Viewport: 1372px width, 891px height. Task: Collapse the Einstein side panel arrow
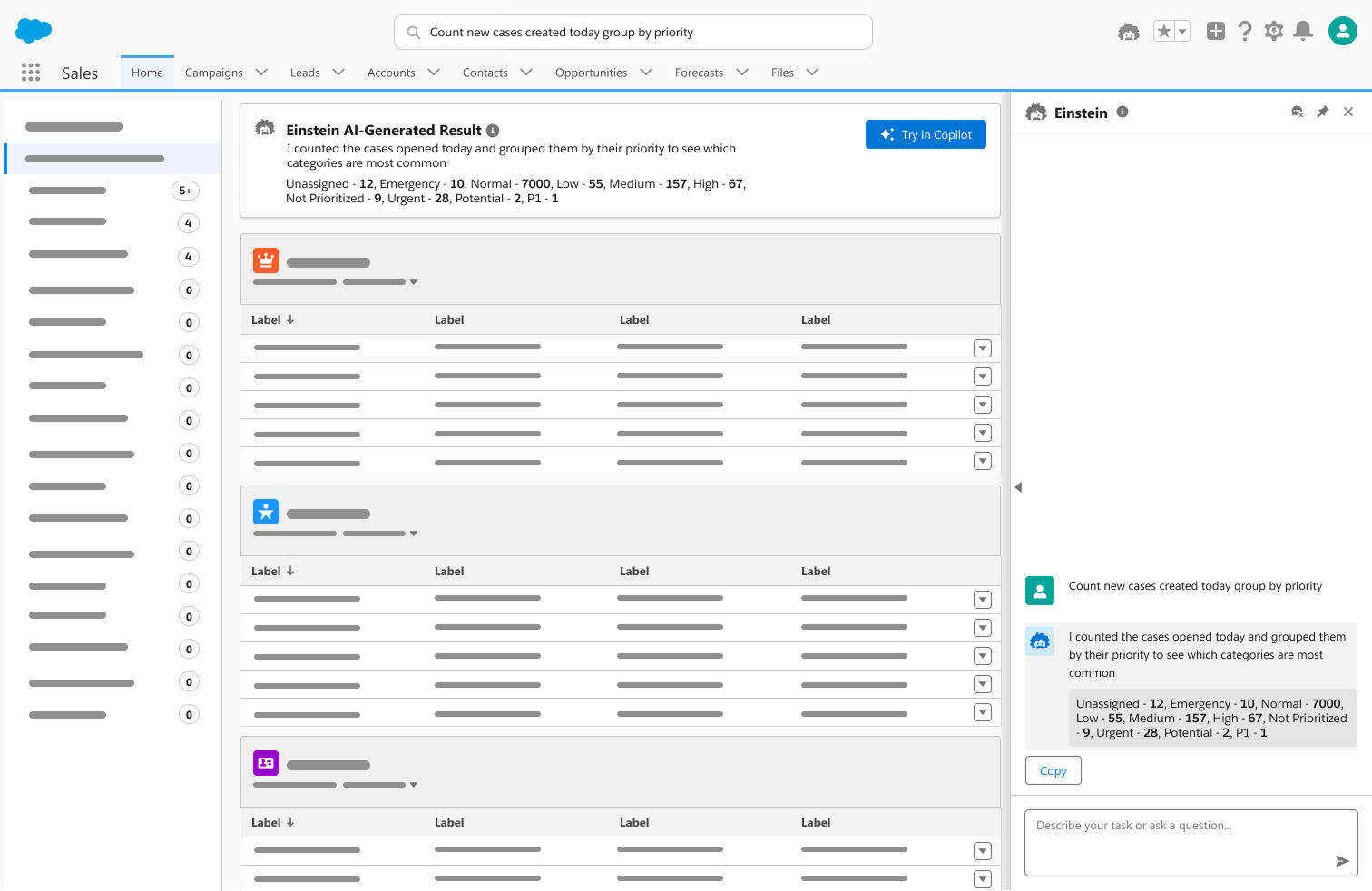point(1018,487)
